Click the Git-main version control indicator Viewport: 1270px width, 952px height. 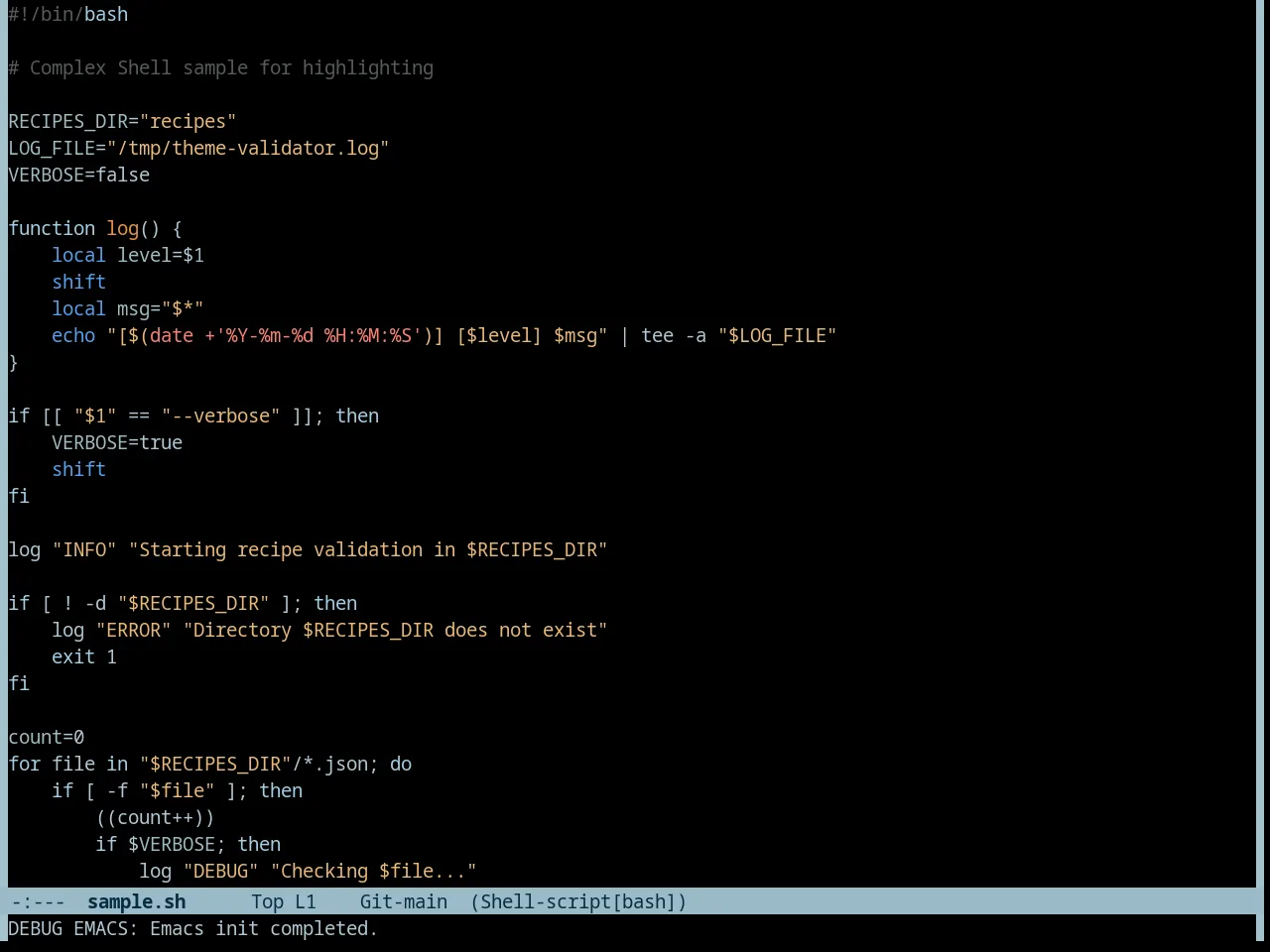tap(404, 901)
